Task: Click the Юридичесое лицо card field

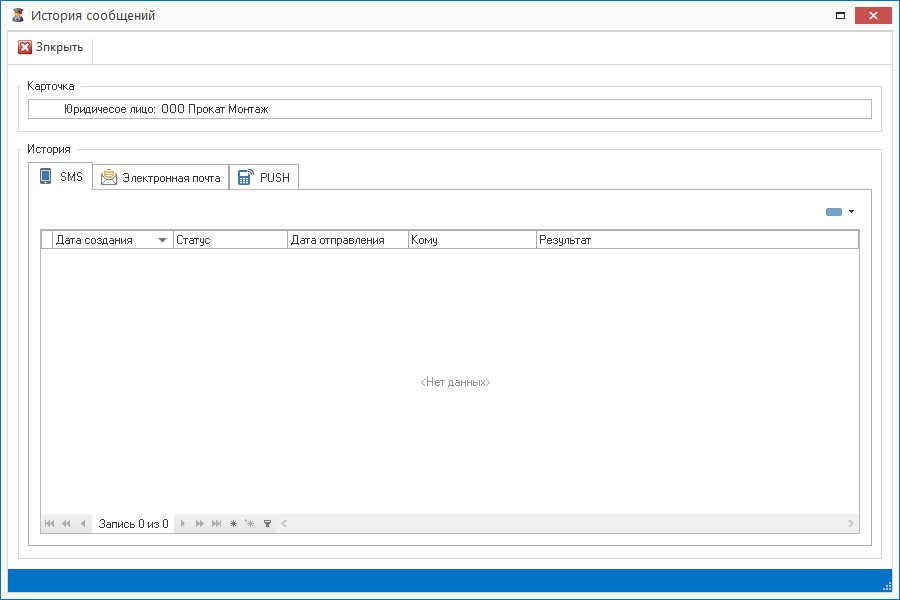Action: [x=450, y=109]
